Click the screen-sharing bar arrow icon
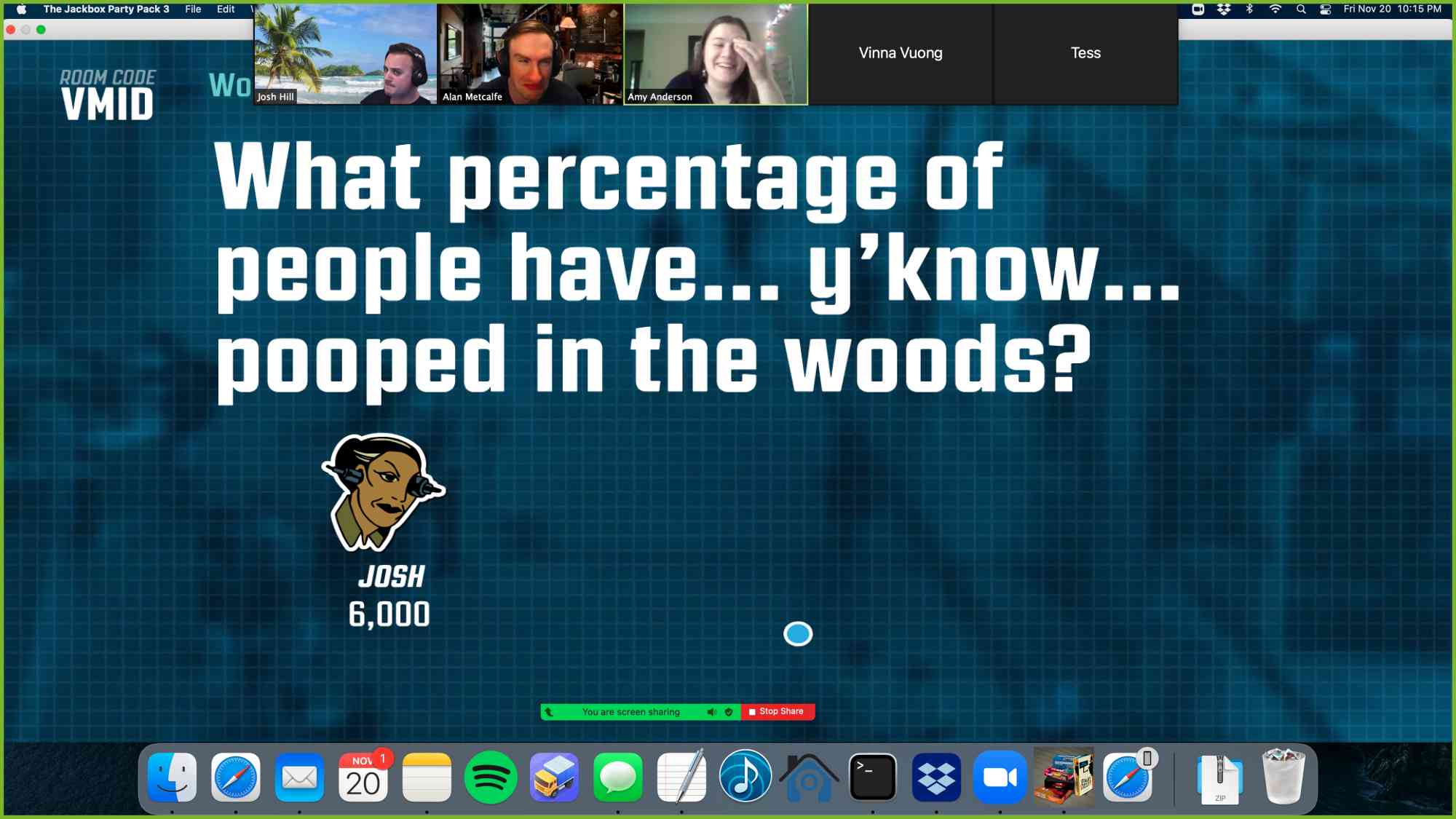Image resolution: width=1456 pixels, height=819 pixels. (550, 712)
